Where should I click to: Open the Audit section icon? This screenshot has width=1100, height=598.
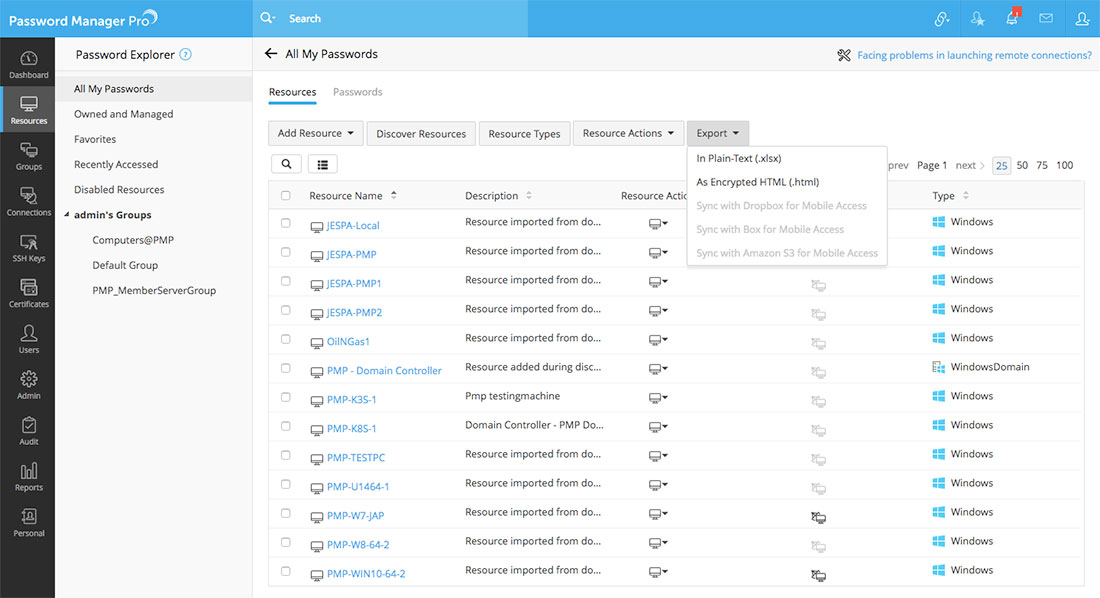click(x=28, y=431)
